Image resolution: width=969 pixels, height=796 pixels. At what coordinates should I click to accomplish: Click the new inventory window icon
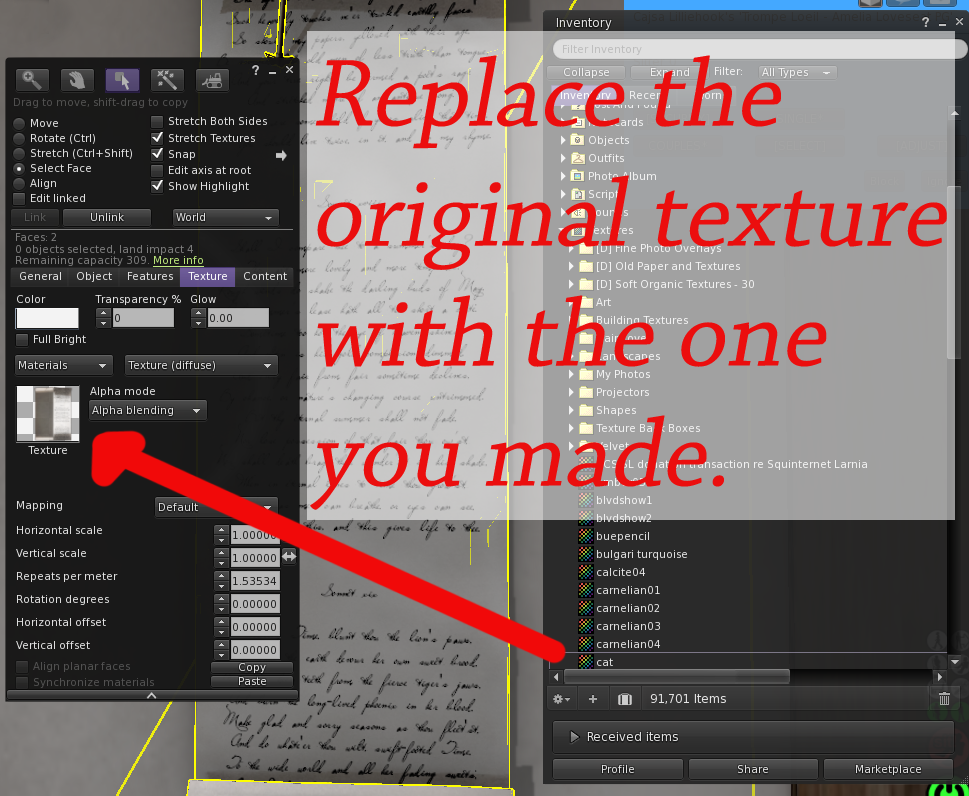pyautogui.click(x=625, y=699)
